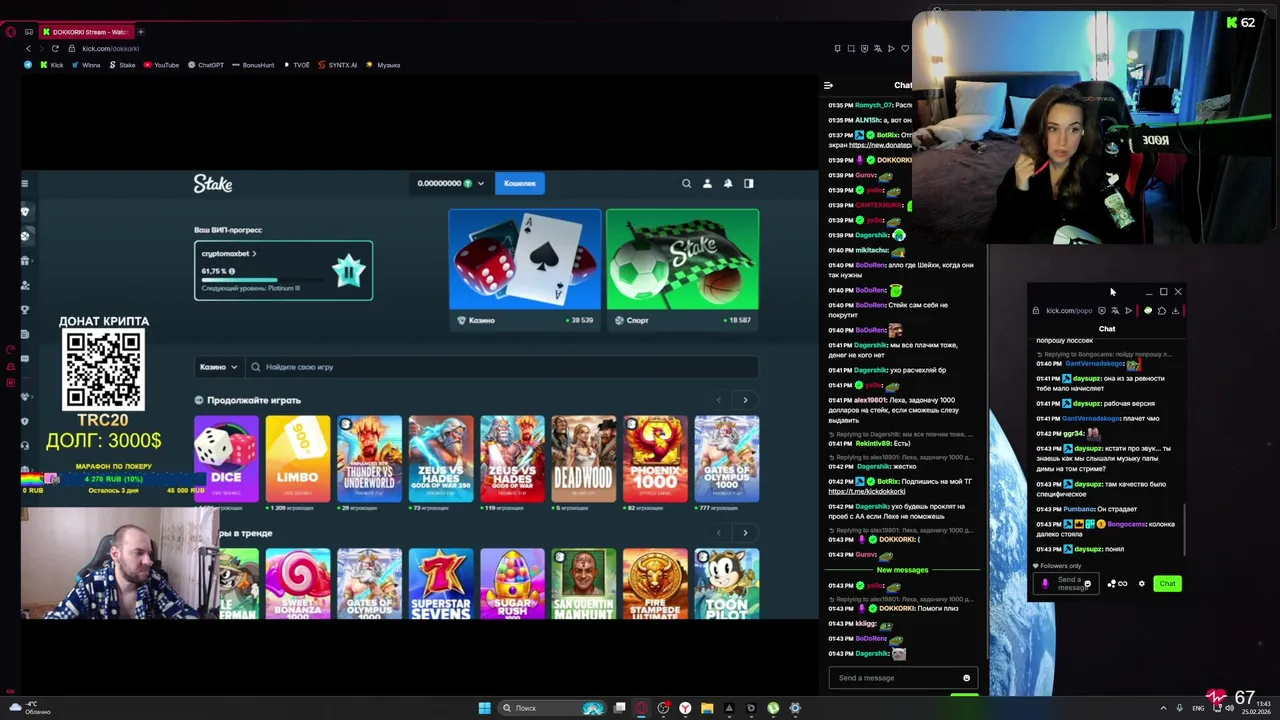
Task: Show next games in Продолжайте играть
Action: point(745,400)
